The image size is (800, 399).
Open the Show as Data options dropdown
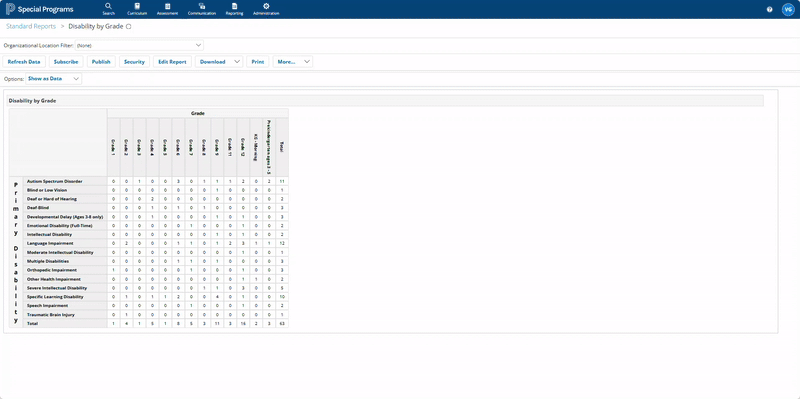54,79
